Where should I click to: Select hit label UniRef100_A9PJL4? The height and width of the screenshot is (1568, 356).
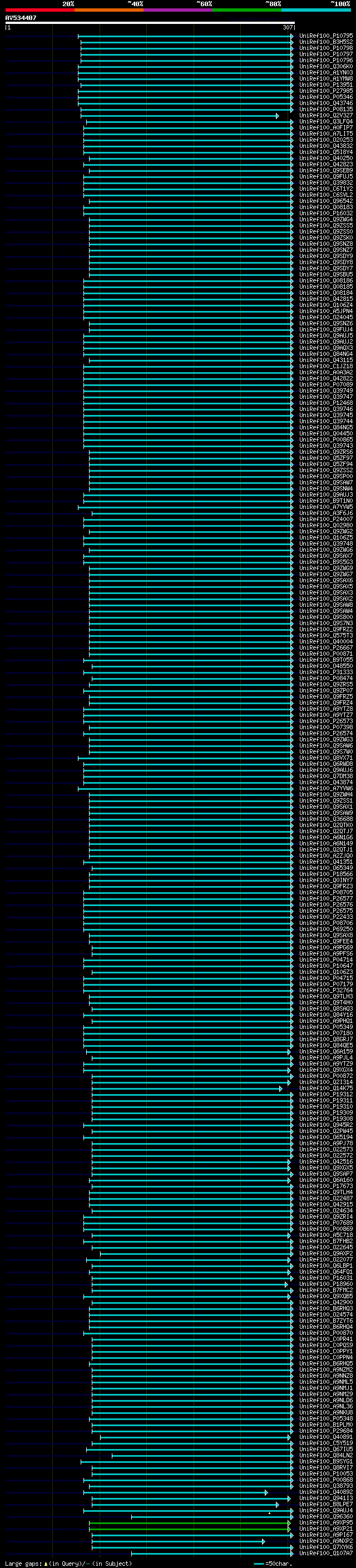[x=325, y=1057]
